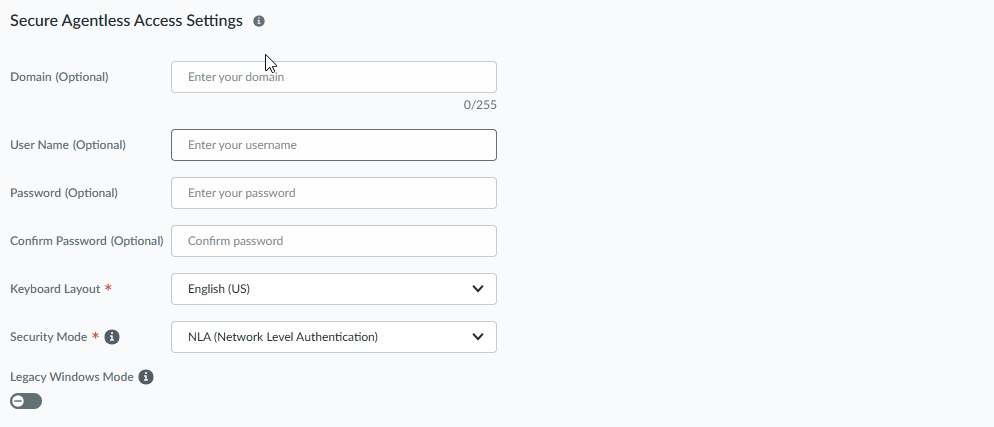Focus the Domain input field

pyautogui.click(x=333, y=77)
